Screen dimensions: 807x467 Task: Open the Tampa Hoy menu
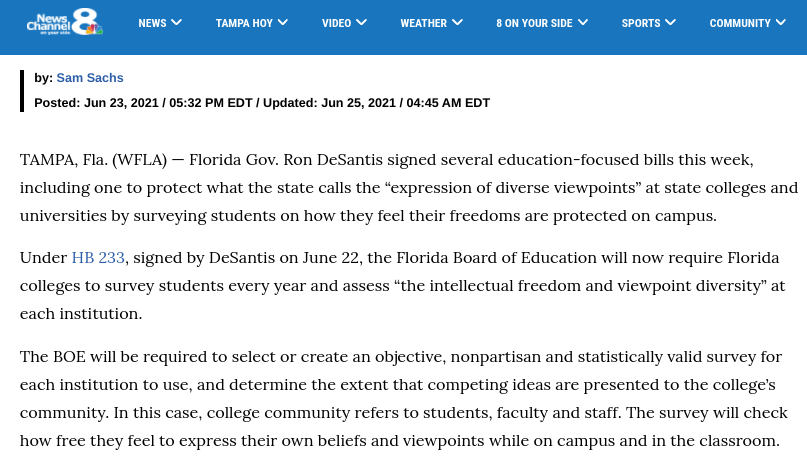pos(244,23)
